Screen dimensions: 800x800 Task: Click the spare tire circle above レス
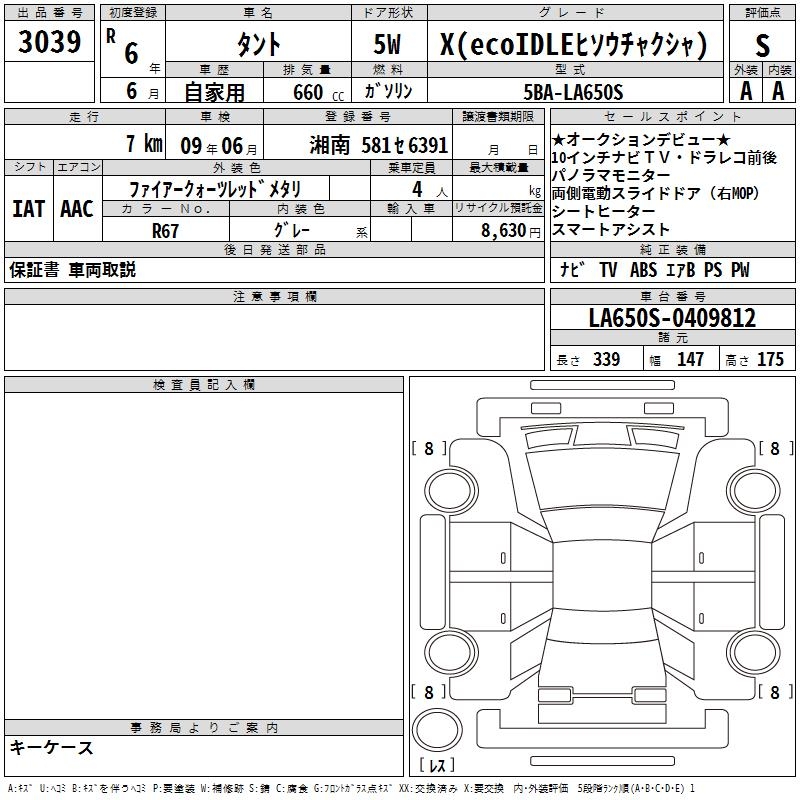pyautogui.click(x=437, y=728)
